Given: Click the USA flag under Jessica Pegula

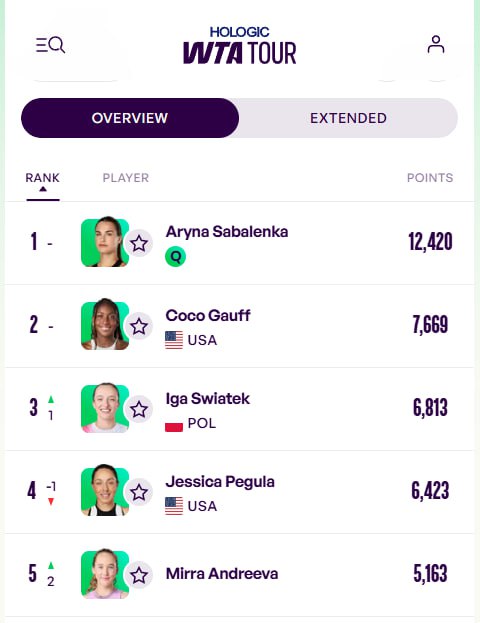Looking at the screenshot, I should [x=174, y=506].
